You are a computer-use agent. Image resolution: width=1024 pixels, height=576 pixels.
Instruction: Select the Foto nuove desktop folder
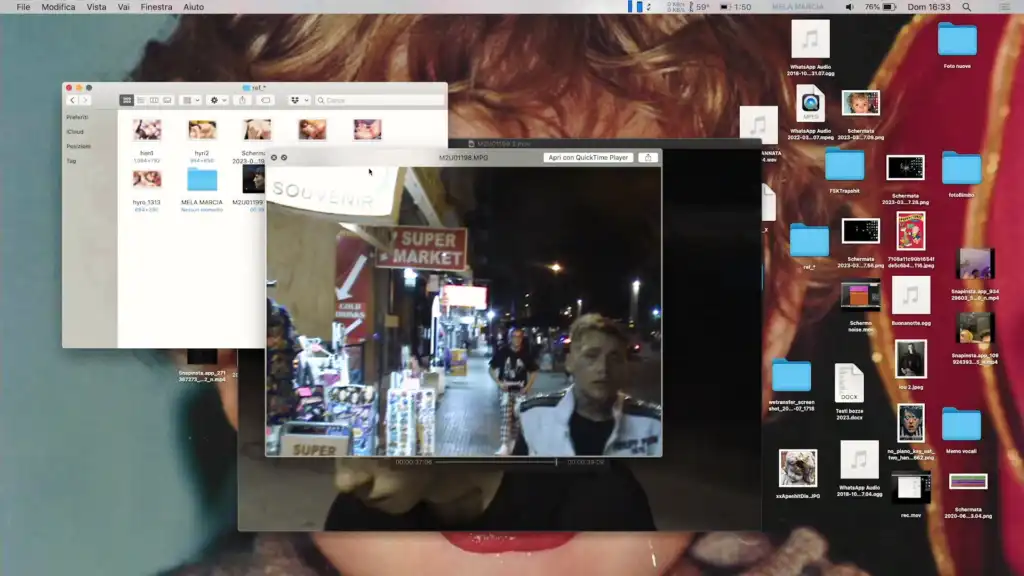point(957,40)
